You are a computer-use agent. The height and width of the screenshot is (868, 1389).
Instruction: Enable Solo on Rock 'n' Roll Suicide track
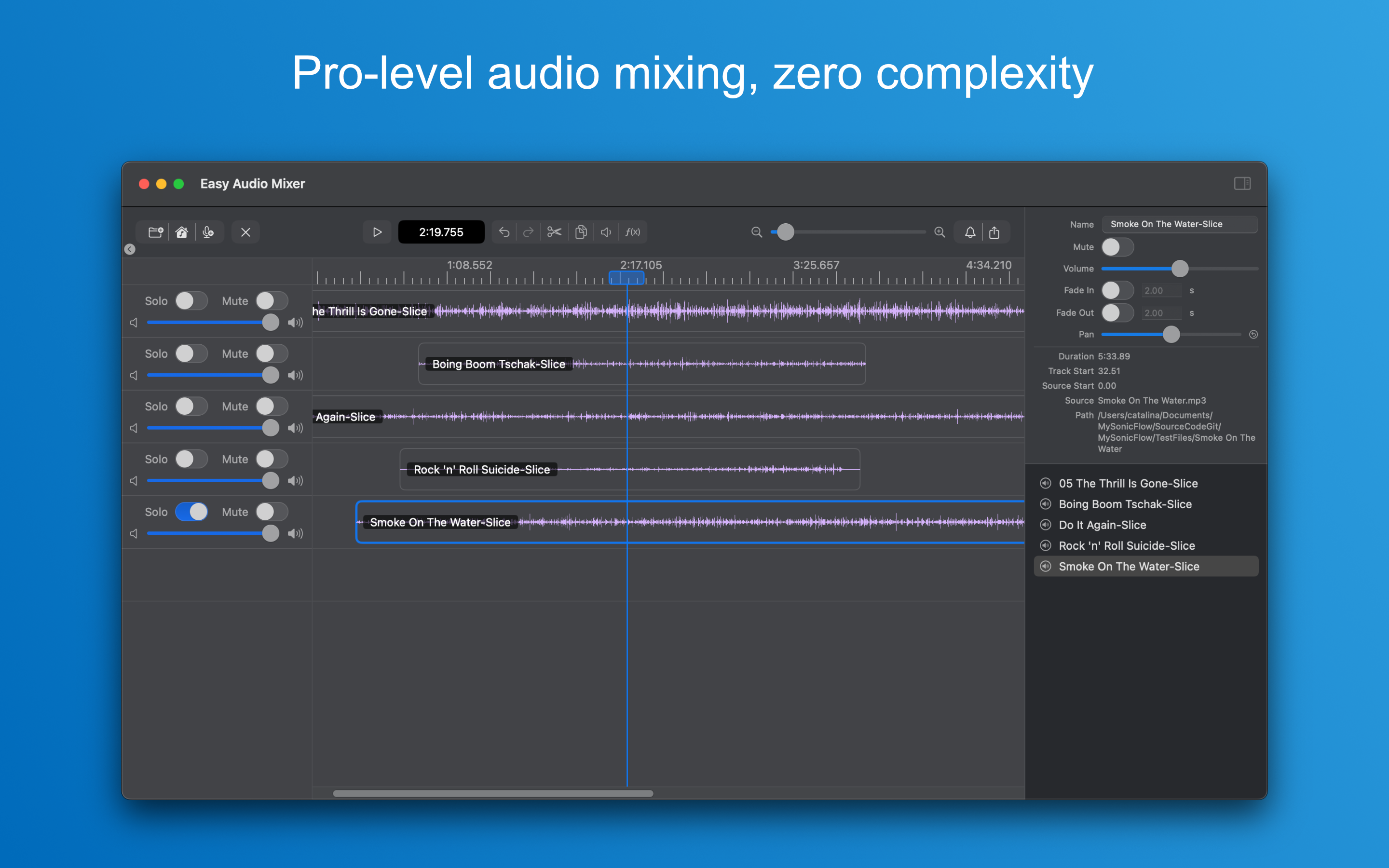point(191,459)
